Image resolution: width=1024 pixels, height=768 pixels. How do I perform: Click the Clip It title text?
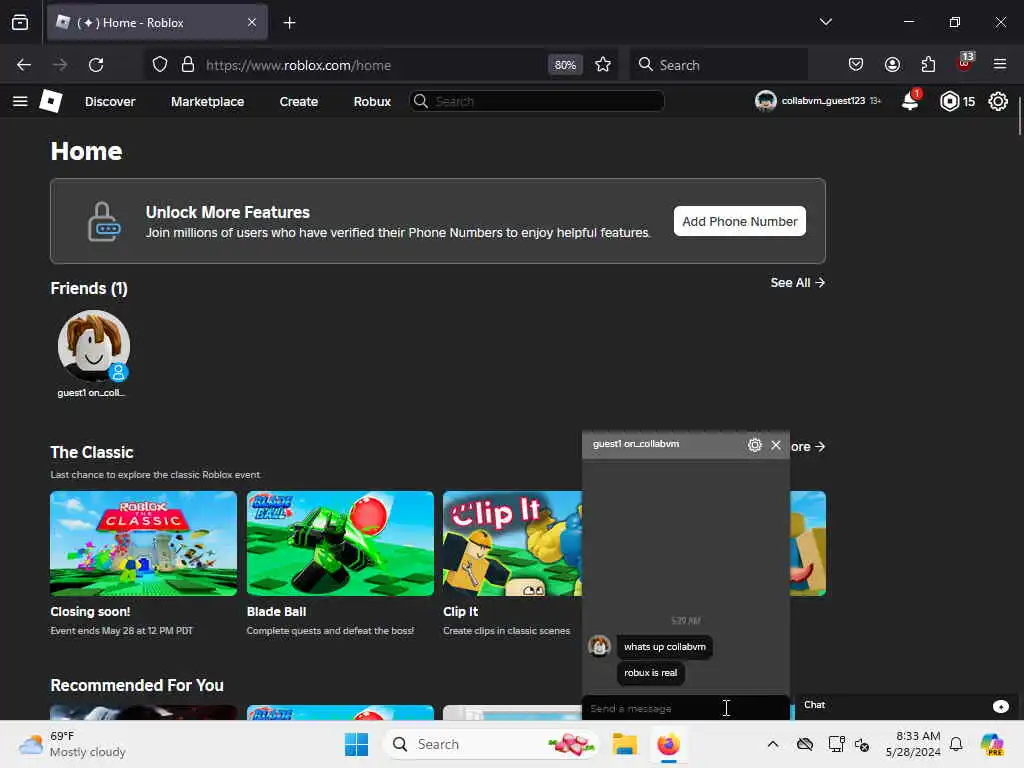coord(460,612)
